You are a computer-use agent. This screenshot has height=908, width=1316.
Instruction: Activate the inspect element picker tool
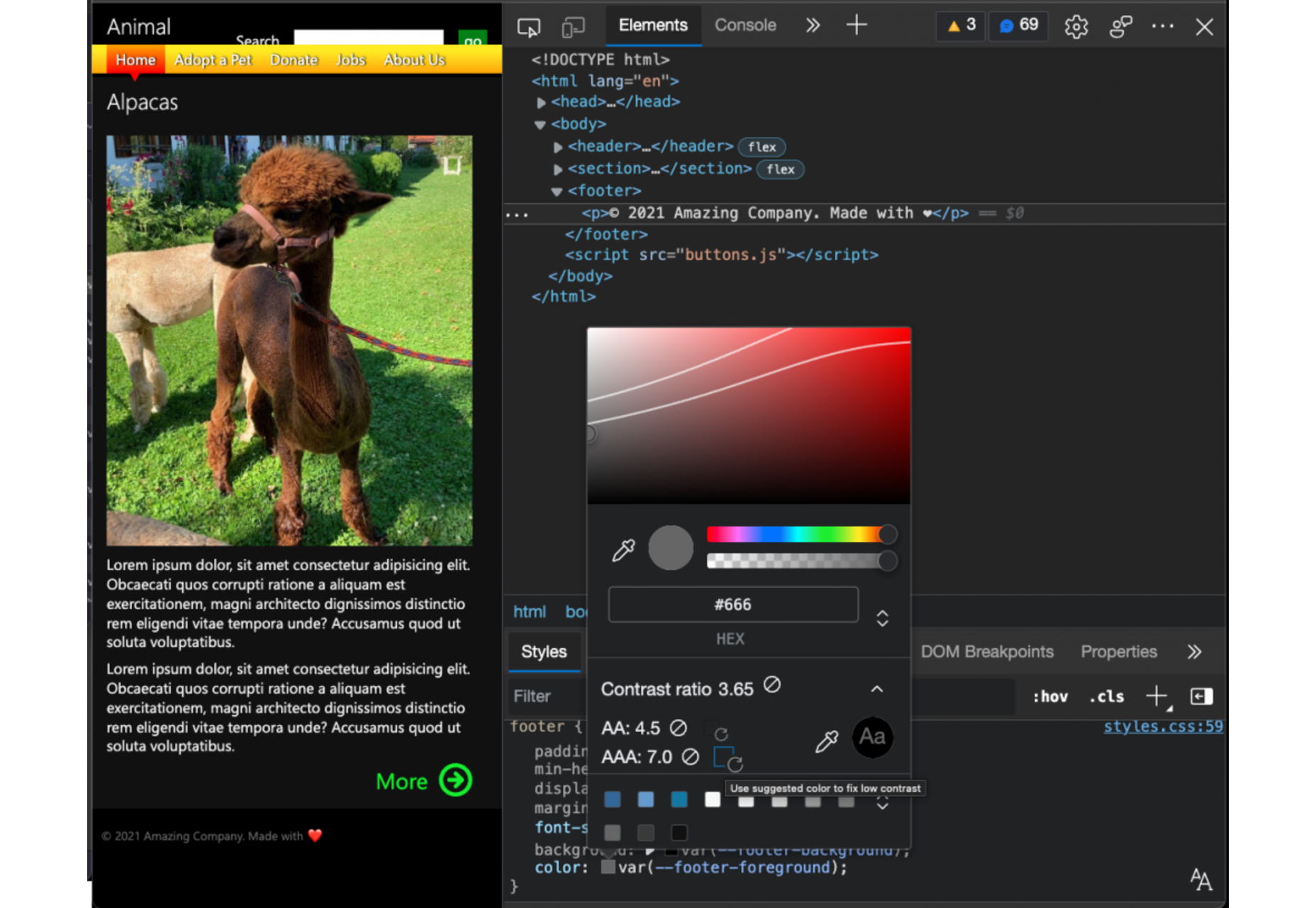click(x=528, y=27)
